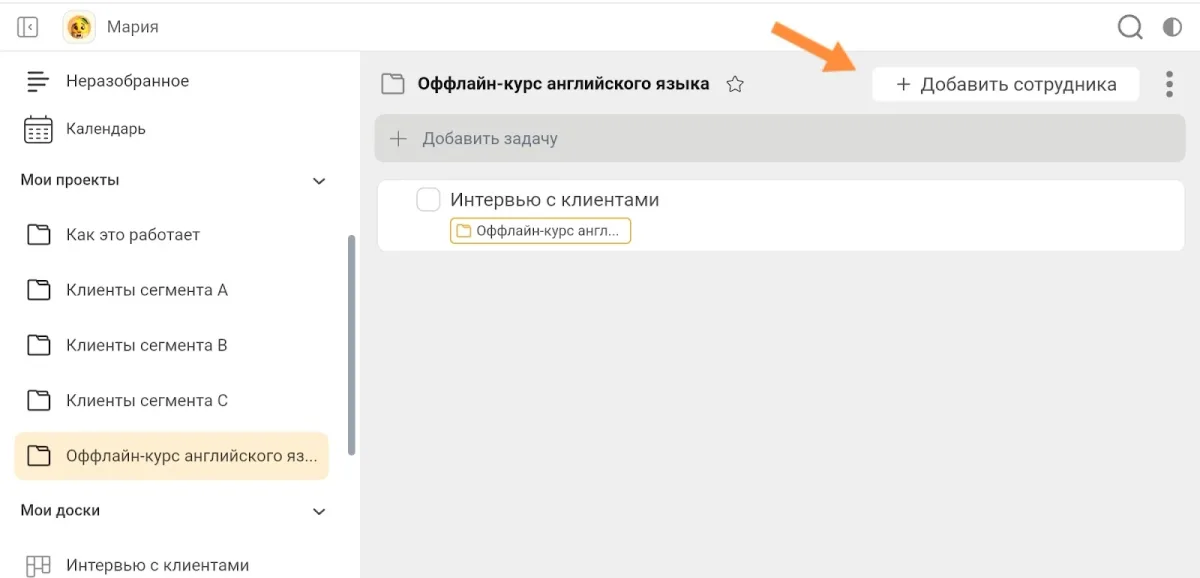Select the Клиенты сегмента B project
This screenshot has height=578, width=1200.
pos(146,345)
